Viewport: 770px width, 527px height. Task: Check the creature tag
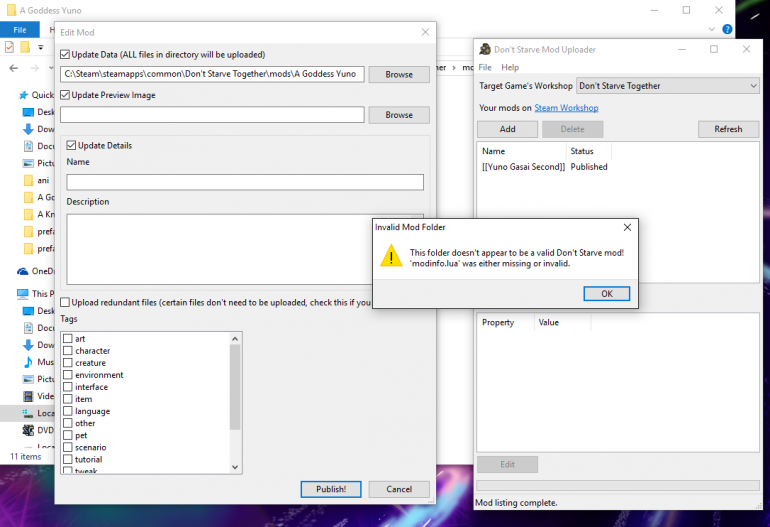[68, 362]
